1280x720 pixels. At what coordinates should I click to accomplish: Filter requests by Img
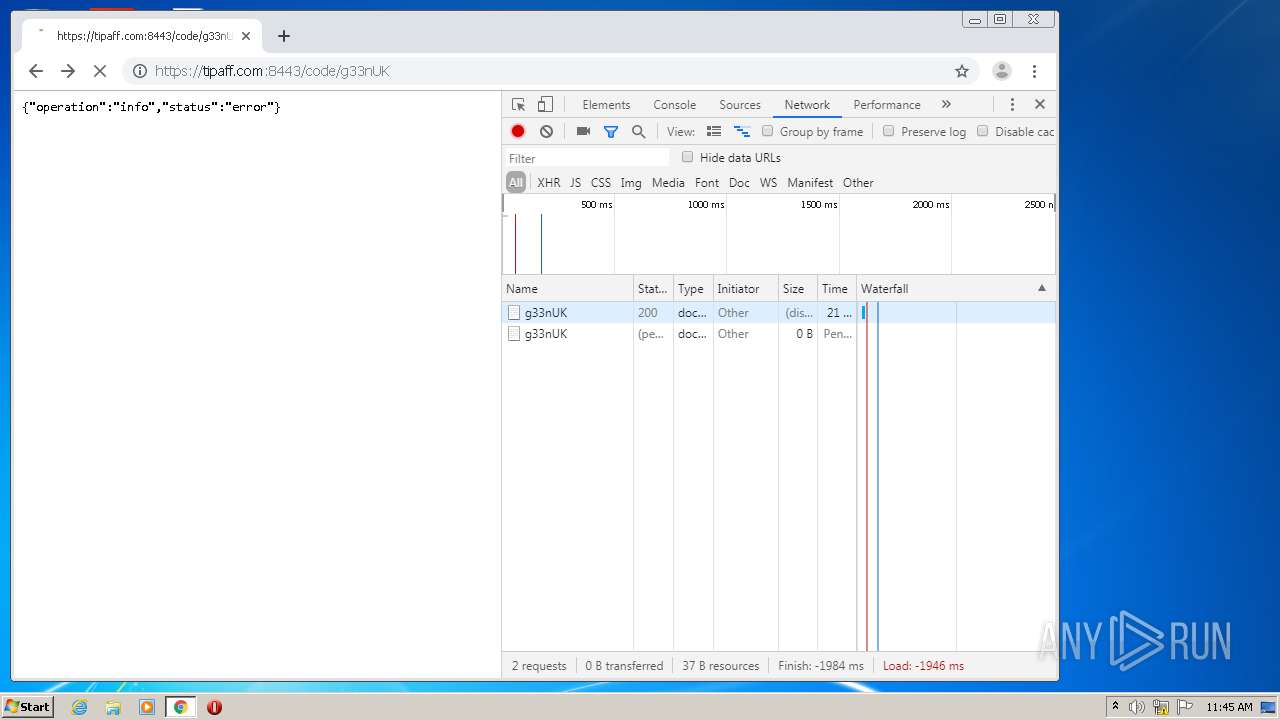pyautogui.click(x=631, y=182)
